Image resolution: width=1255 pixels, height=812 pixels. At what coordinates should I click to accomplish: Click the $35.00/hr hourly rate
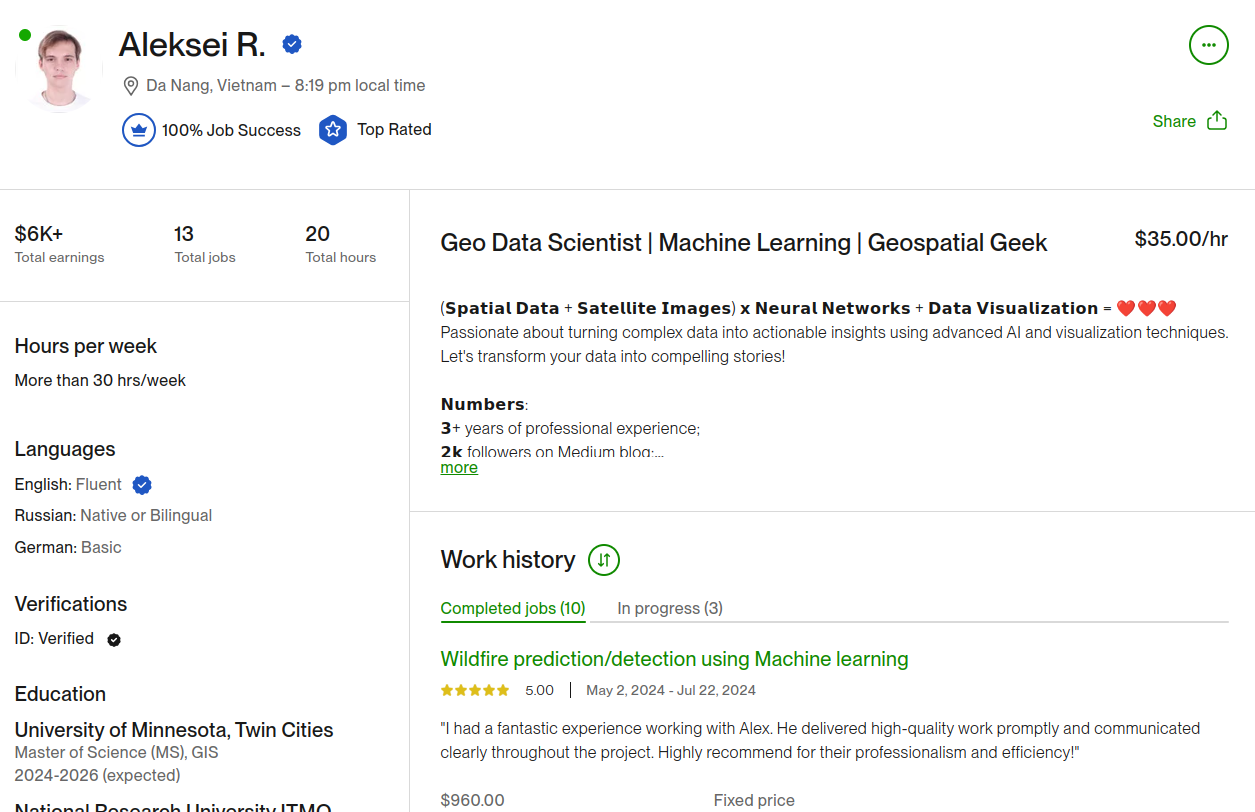[1181, 239]
